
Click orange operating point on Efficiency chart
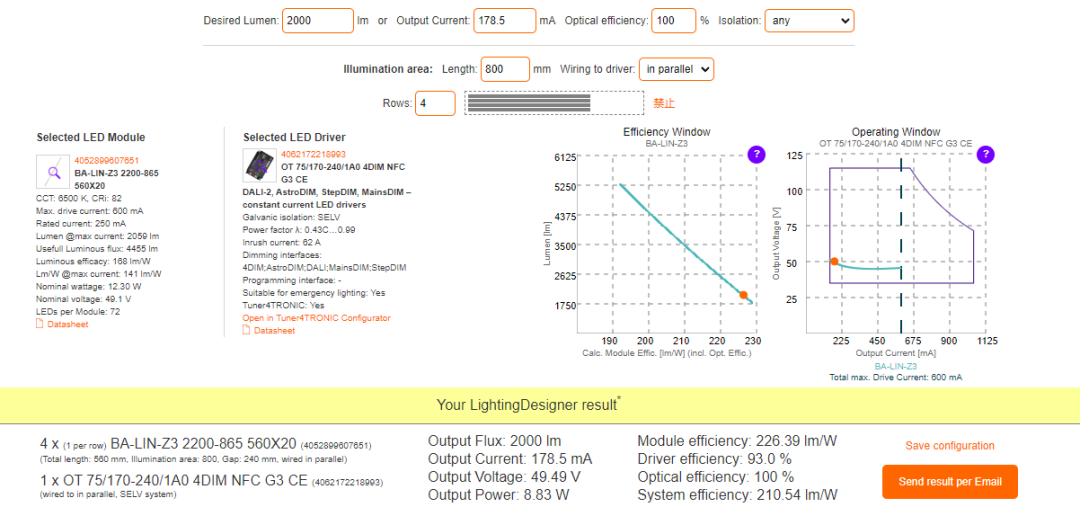pyautogui.click(x=743, y=295)
